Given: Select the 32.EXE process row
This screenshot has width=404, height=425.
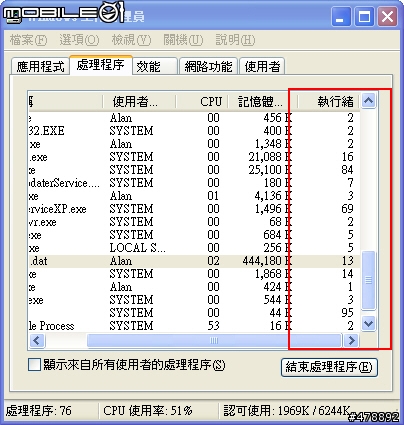Looking at the screenshot, I should point(195,131).
